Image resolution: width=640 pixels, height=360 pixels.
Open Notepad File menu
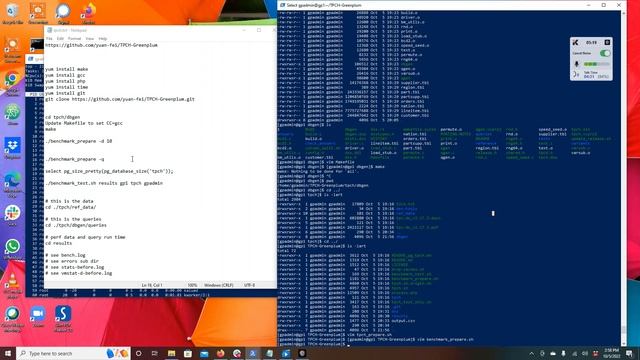[x=49, y=38]
